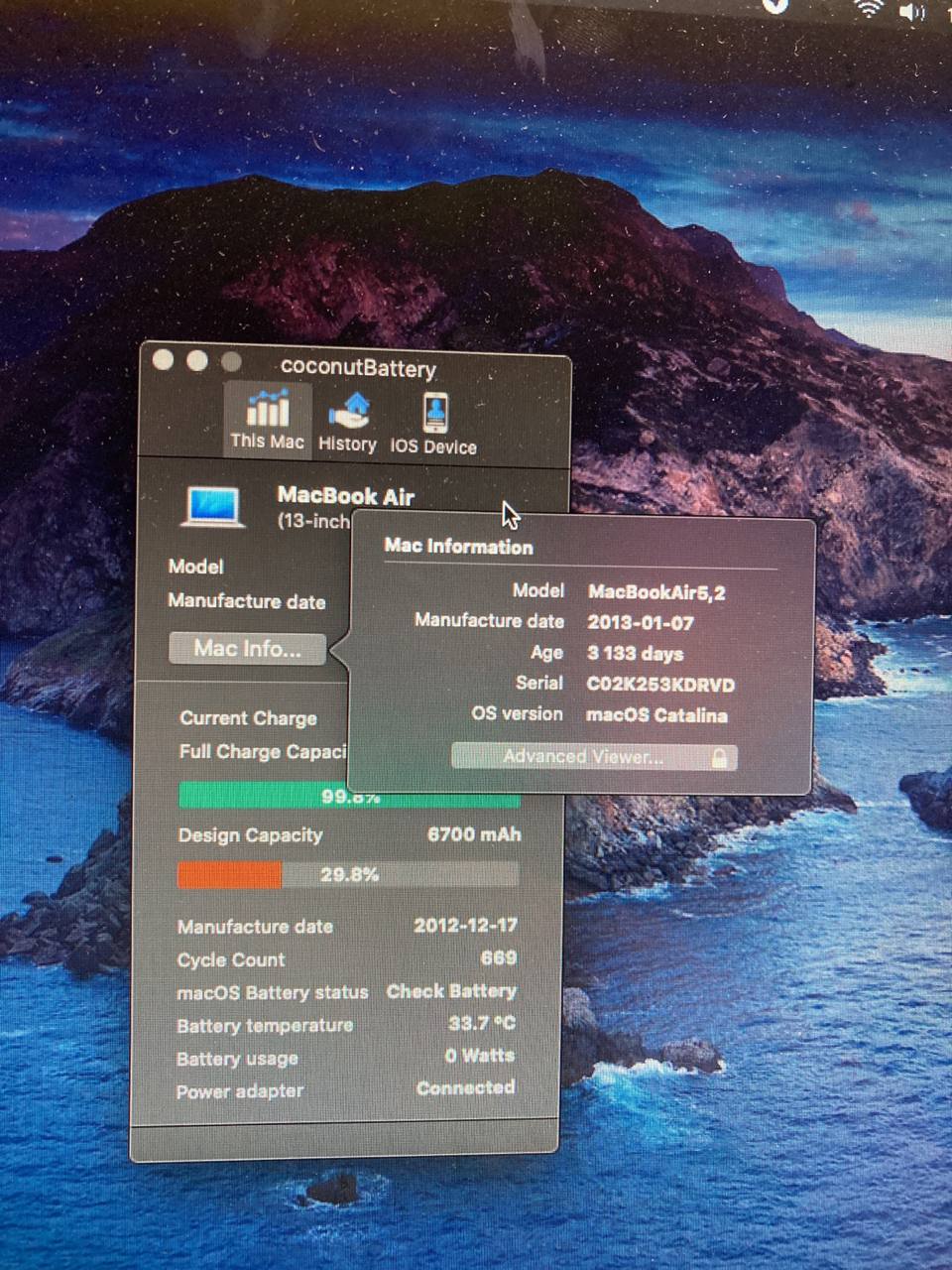Image resolution: width=952 pixels, height=1270 pixels.
Task: Click the Battery temperature label
Action: point(265,1025)
